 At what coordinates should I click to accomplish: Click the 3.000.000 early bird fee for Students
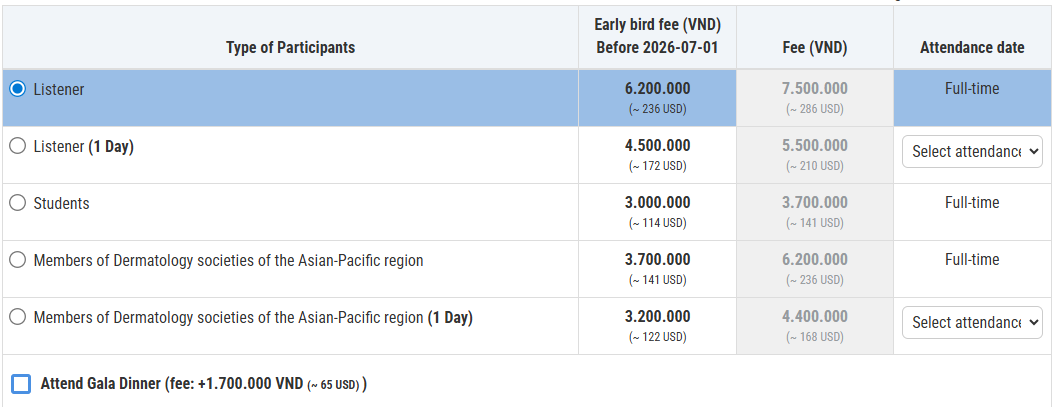657,202
